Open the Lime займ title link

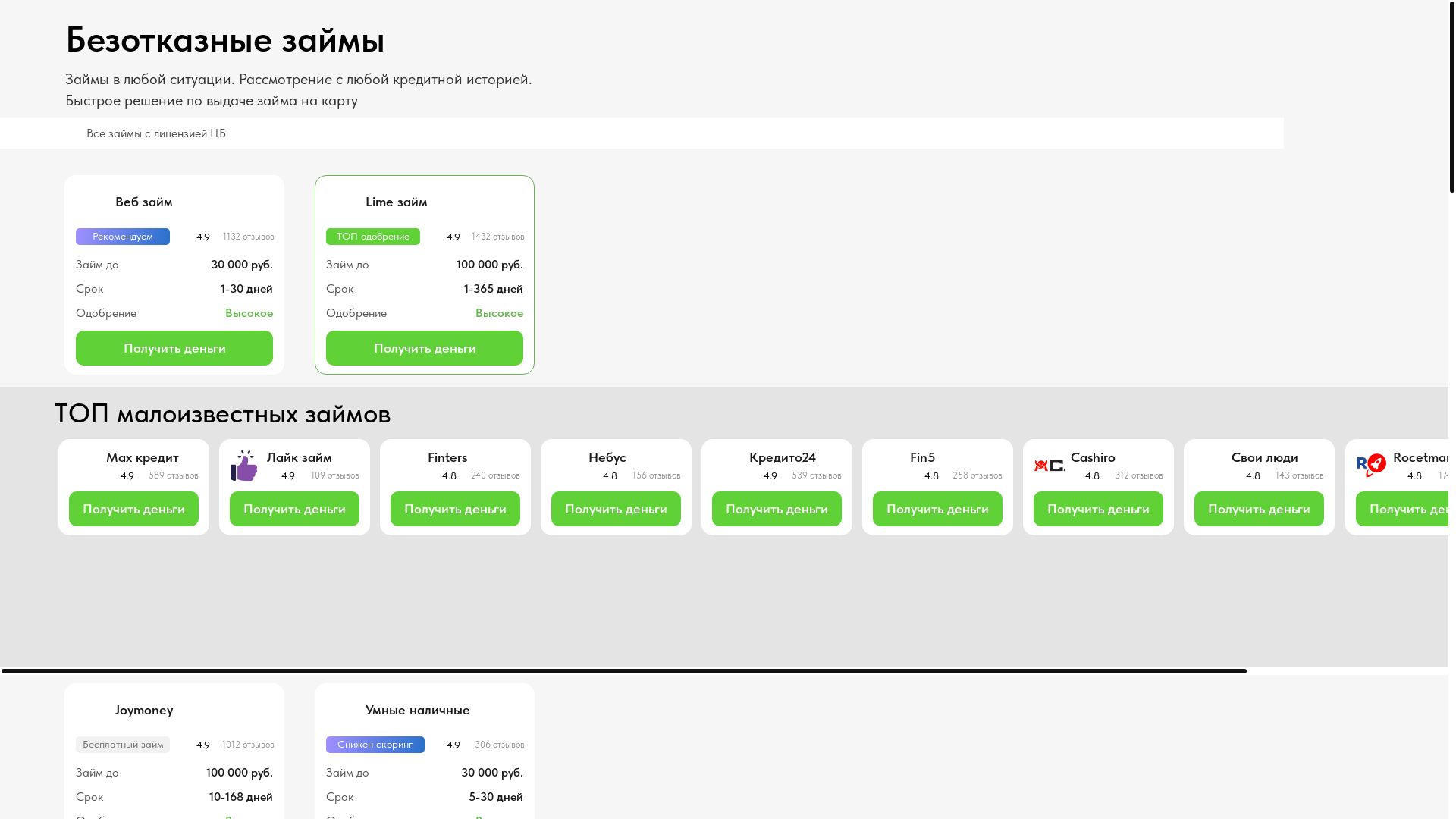tap(397, 202)
